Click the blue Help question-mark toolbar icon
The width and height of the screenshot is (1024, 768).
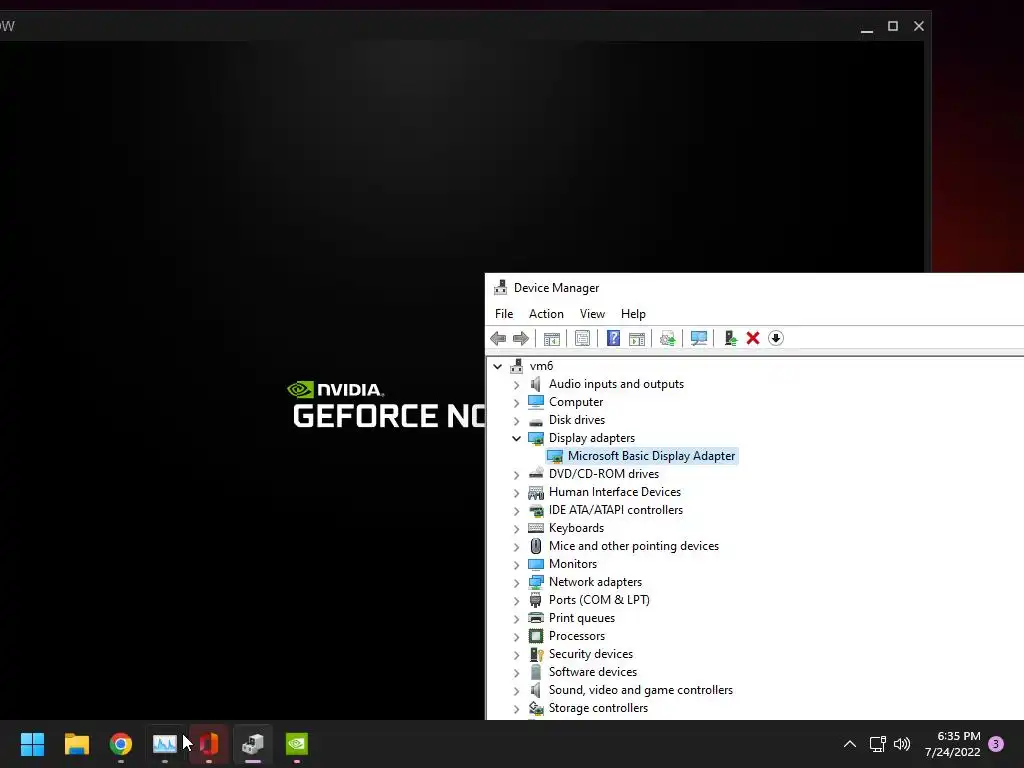coord(613,338)
